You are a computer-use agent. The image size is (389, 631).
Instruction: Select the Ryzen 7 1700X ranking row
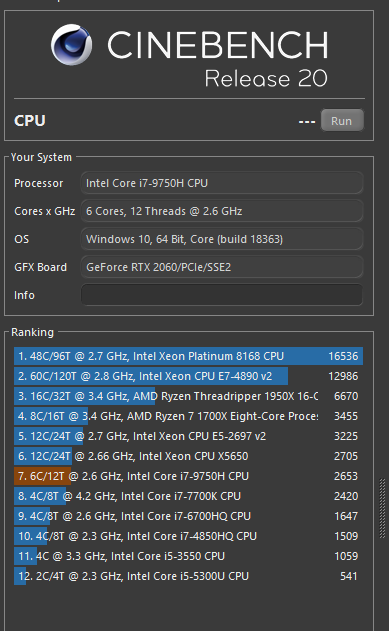click(188, 416)
